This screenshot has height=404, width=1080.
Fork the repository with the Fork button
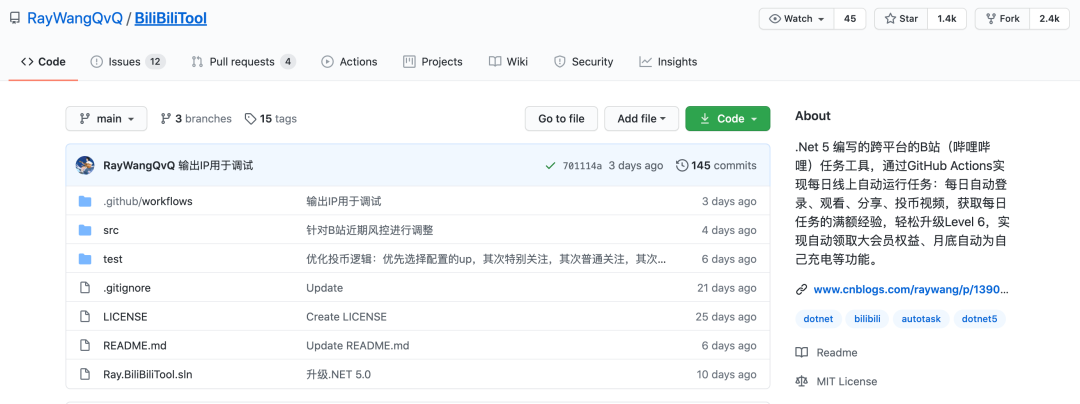point(1000,19)
